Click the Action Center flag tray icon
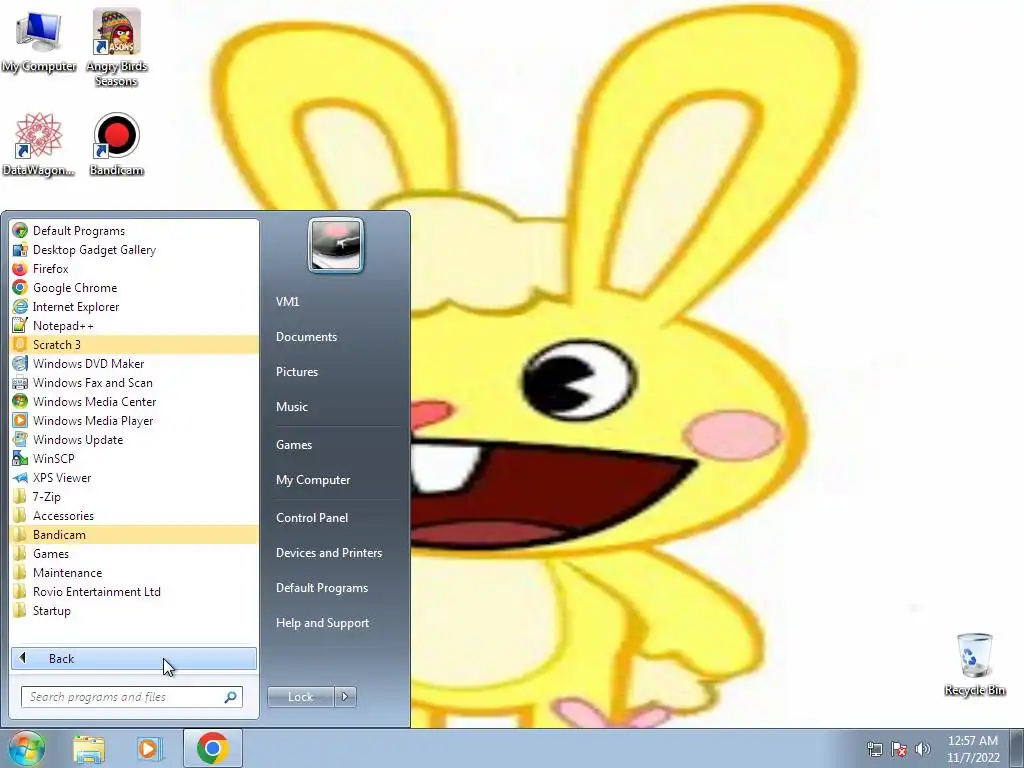Screen dimensions: 1024x768 [x=899, y=748]
